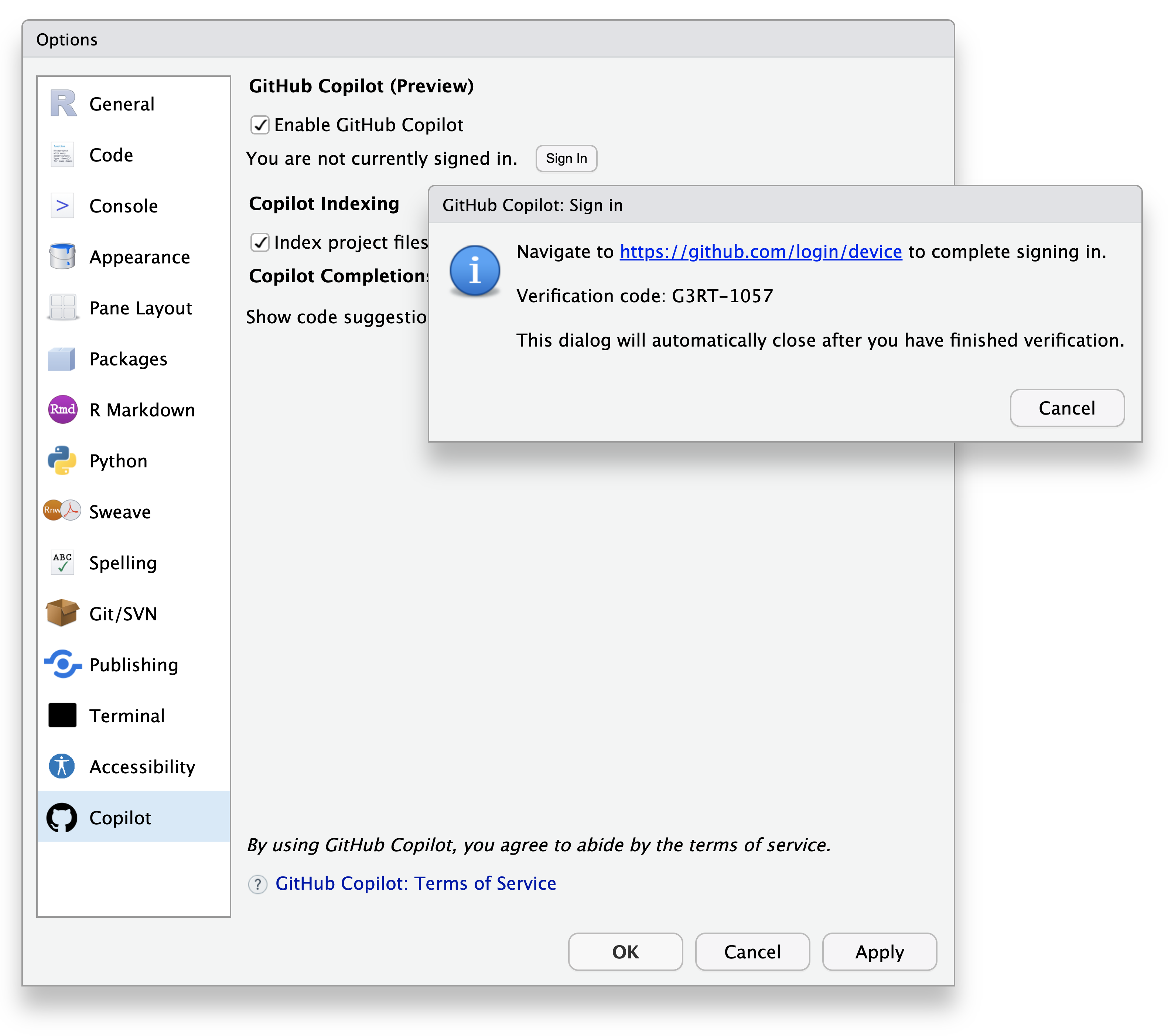
Task: Select the Accessibility figure icon
Action: click(62, 766)
